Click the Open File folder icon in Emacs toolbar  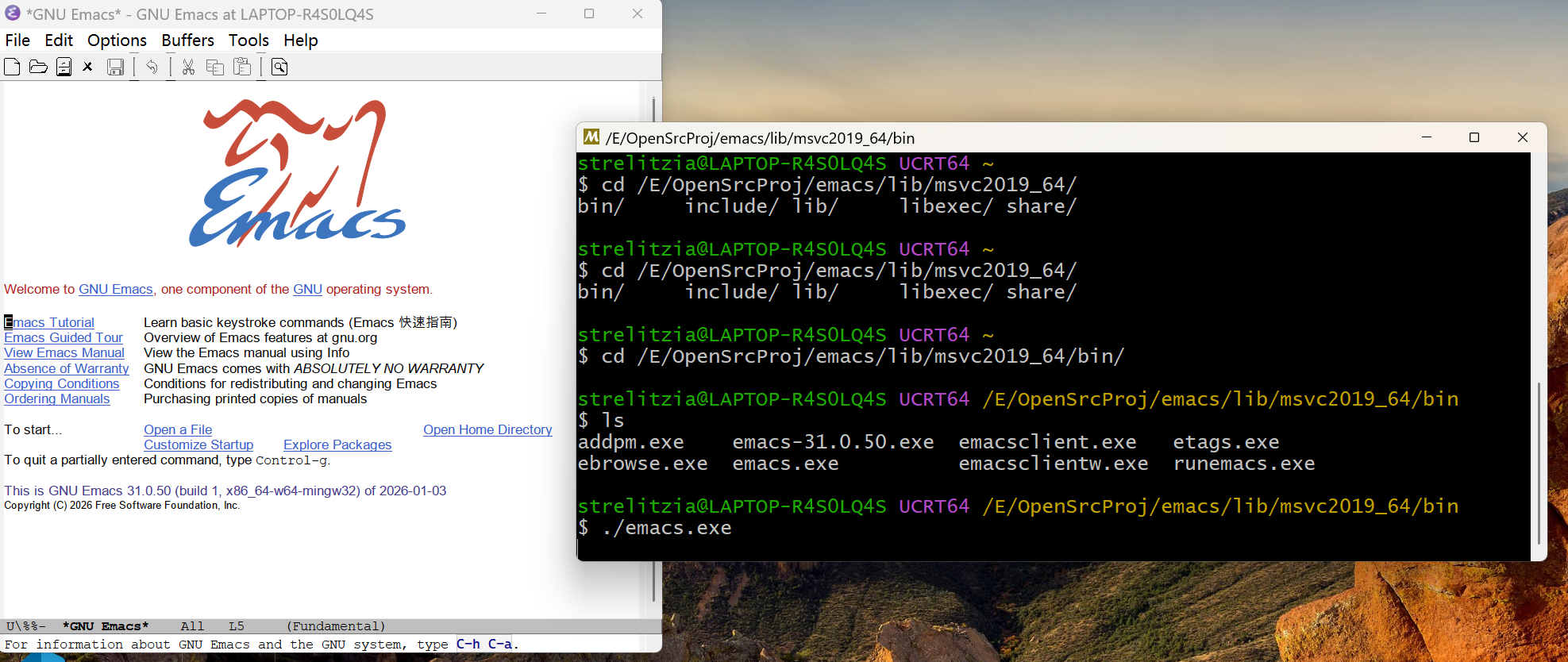[38, 67]
